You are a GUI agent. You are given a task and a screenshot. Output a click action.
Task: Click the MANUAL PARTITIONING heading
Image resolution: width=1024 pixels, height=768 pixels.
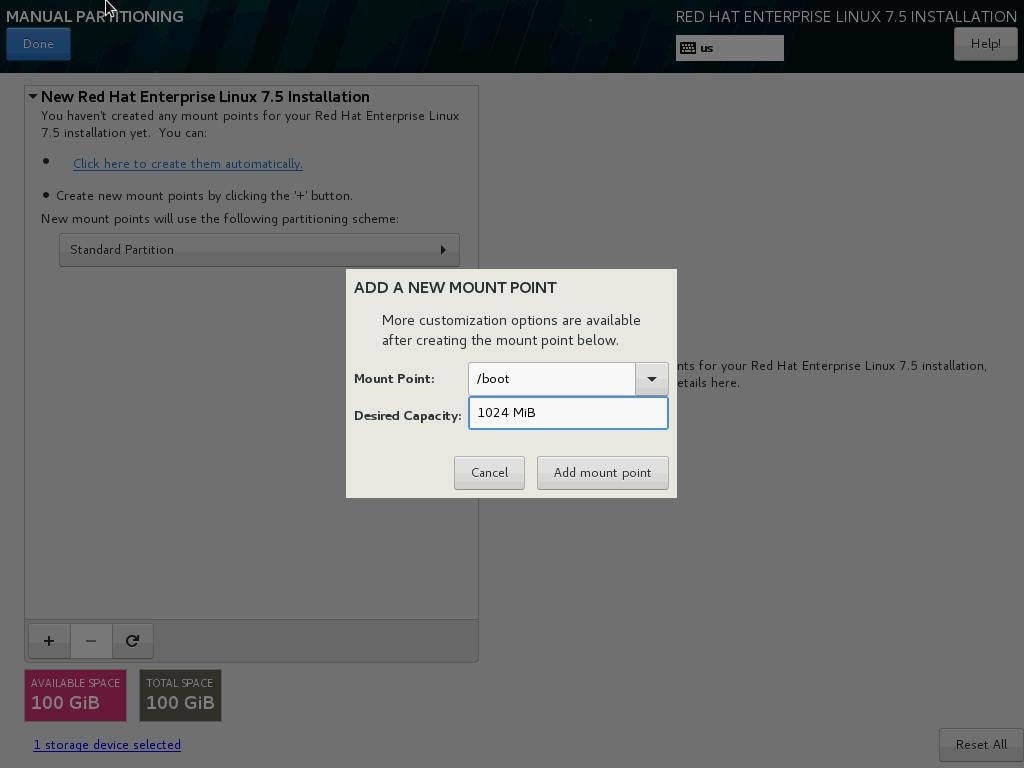pos(95,16)
